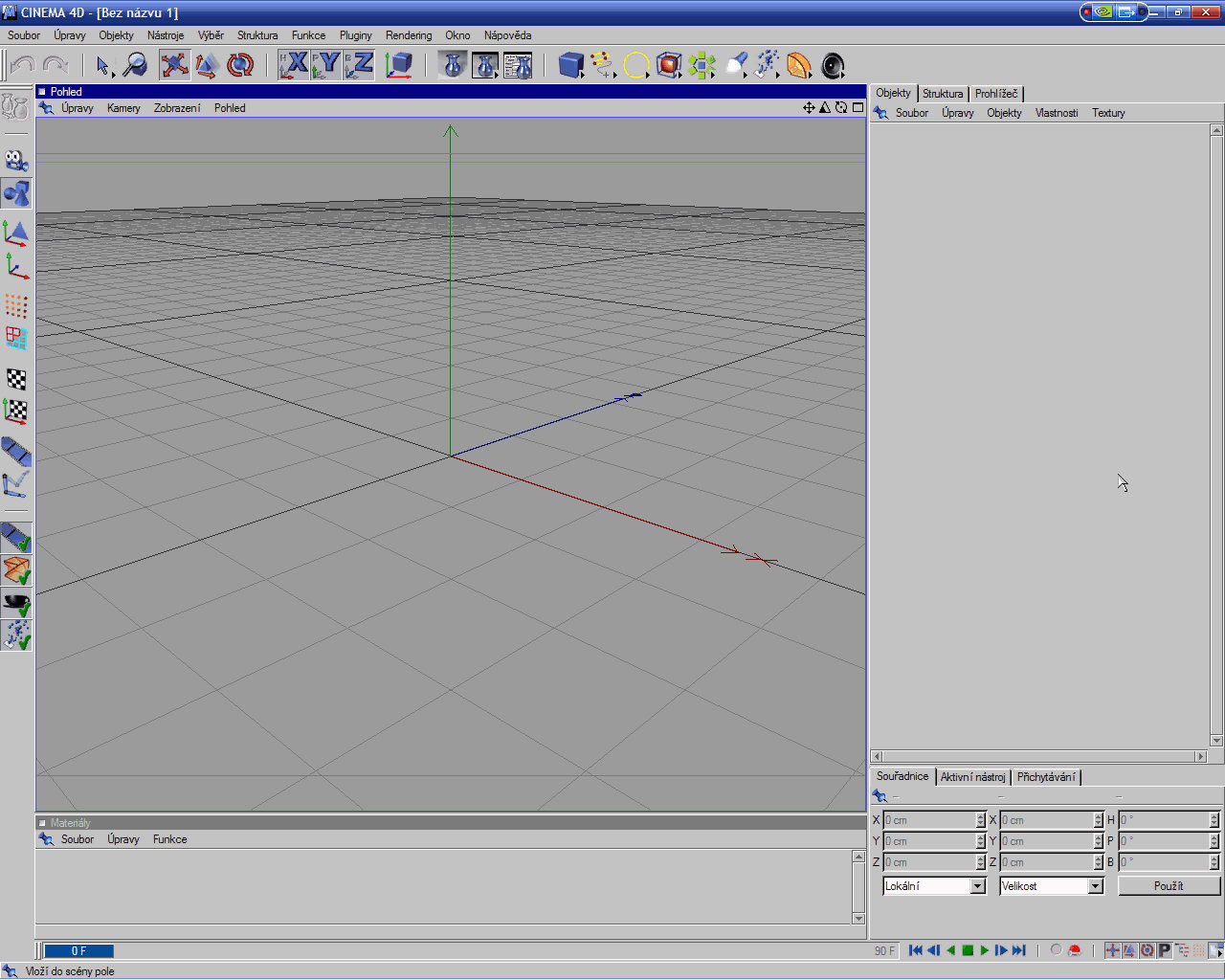Switch to the Přichytávání tab
Screen dimensions: 1225x980
[x=1046, y=777]
